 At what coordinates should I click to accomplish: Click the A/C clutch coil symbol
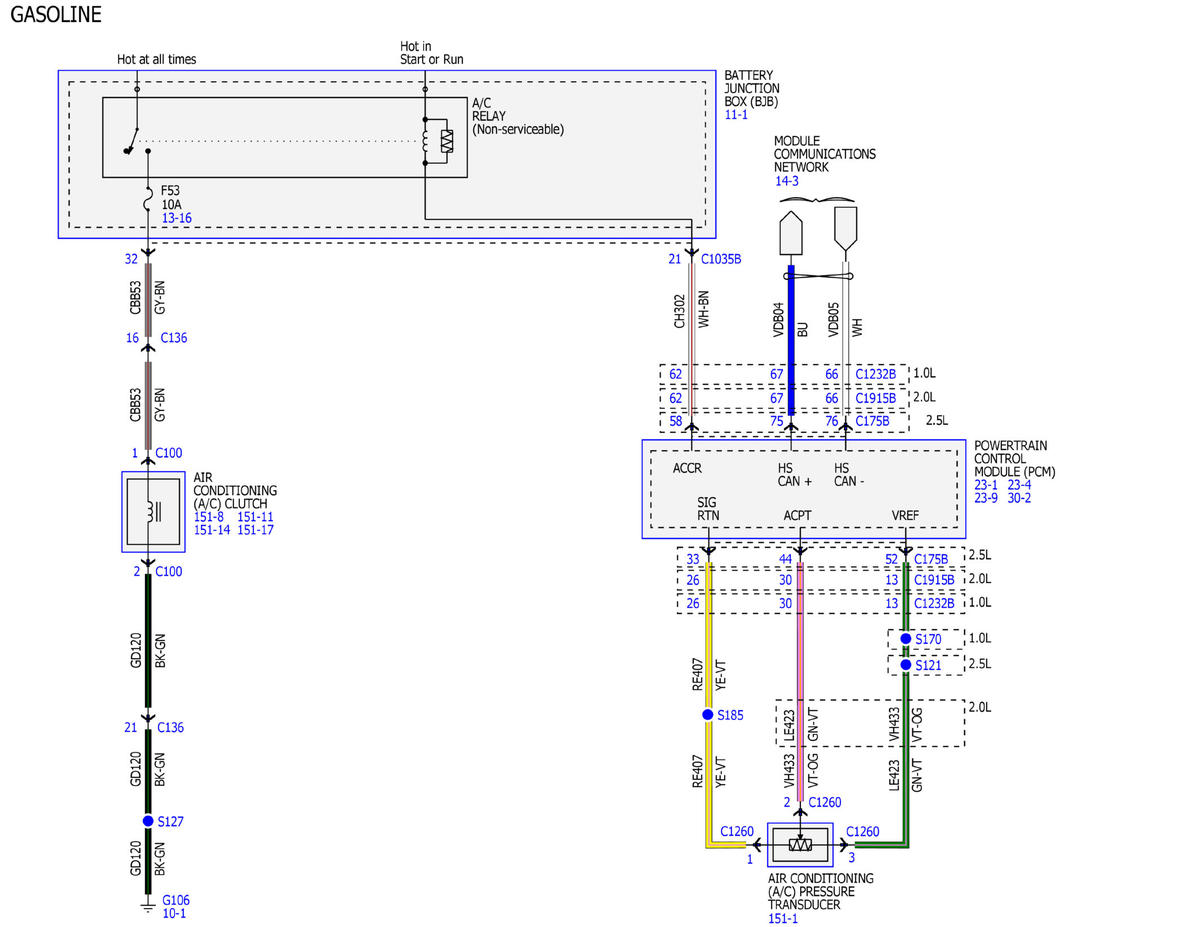(153, 512)
